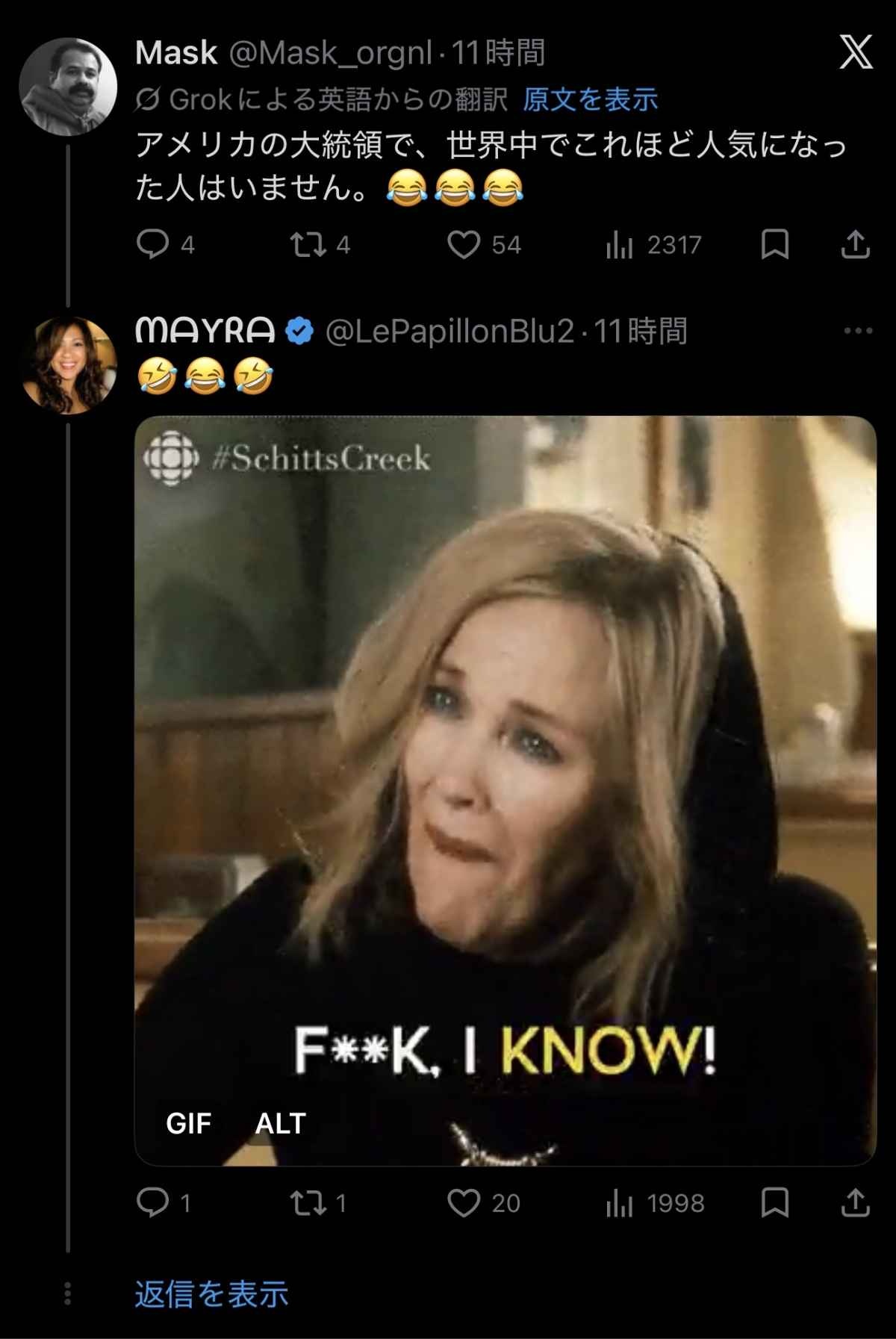This screenshot has width=896, height=1339.
Task: Open more options on MAYRA's tweet
Action: [857, 331]
